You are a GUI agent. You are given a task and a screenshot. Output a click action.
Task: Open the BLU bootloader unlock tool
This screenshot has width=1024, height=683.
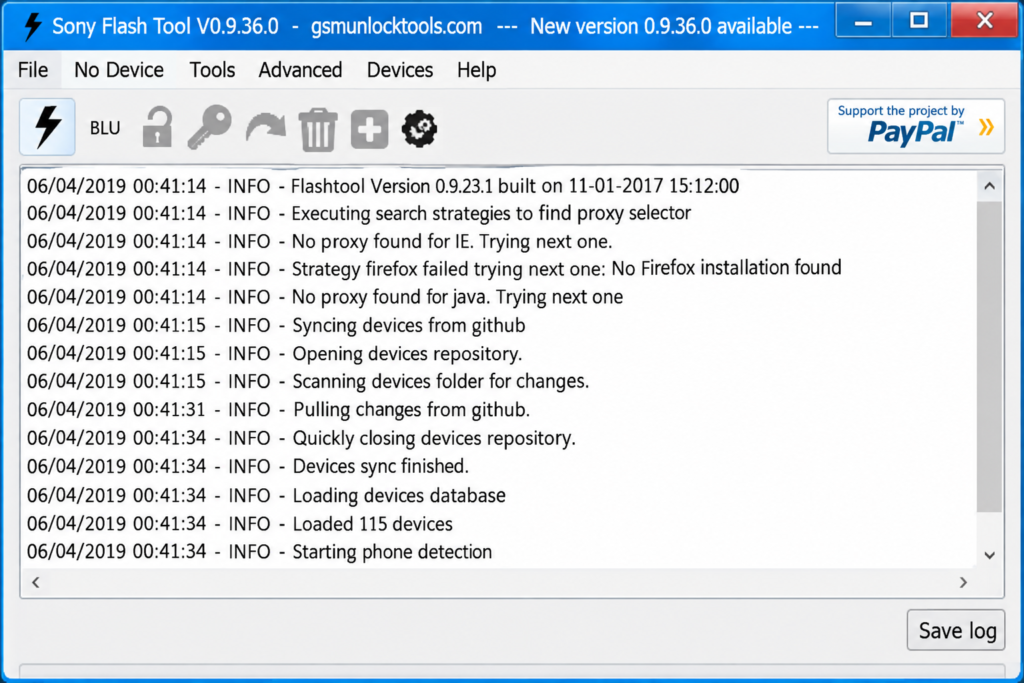105,128
